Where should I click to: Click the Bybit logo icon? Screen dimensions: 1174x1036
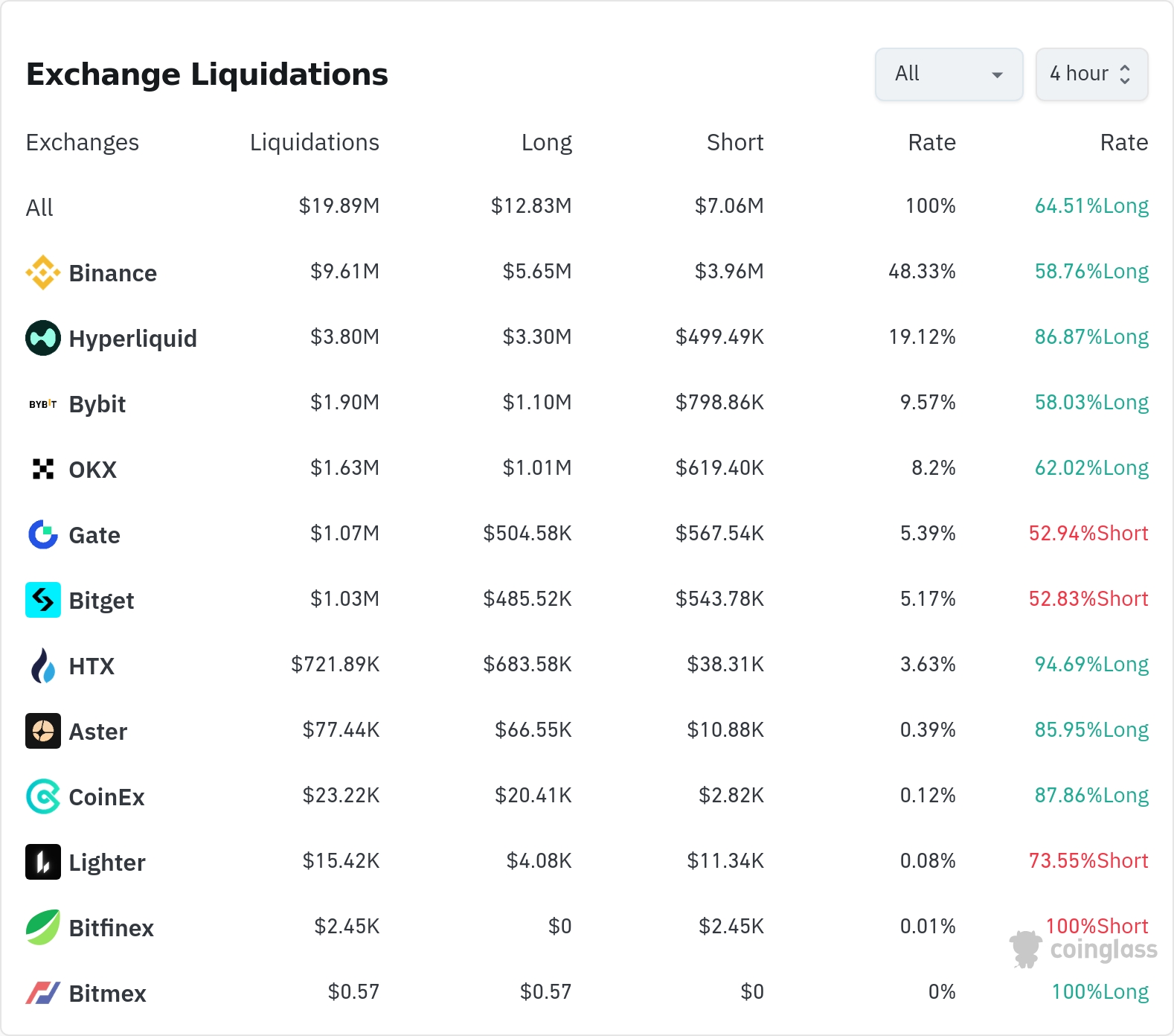tap(43, 403)
